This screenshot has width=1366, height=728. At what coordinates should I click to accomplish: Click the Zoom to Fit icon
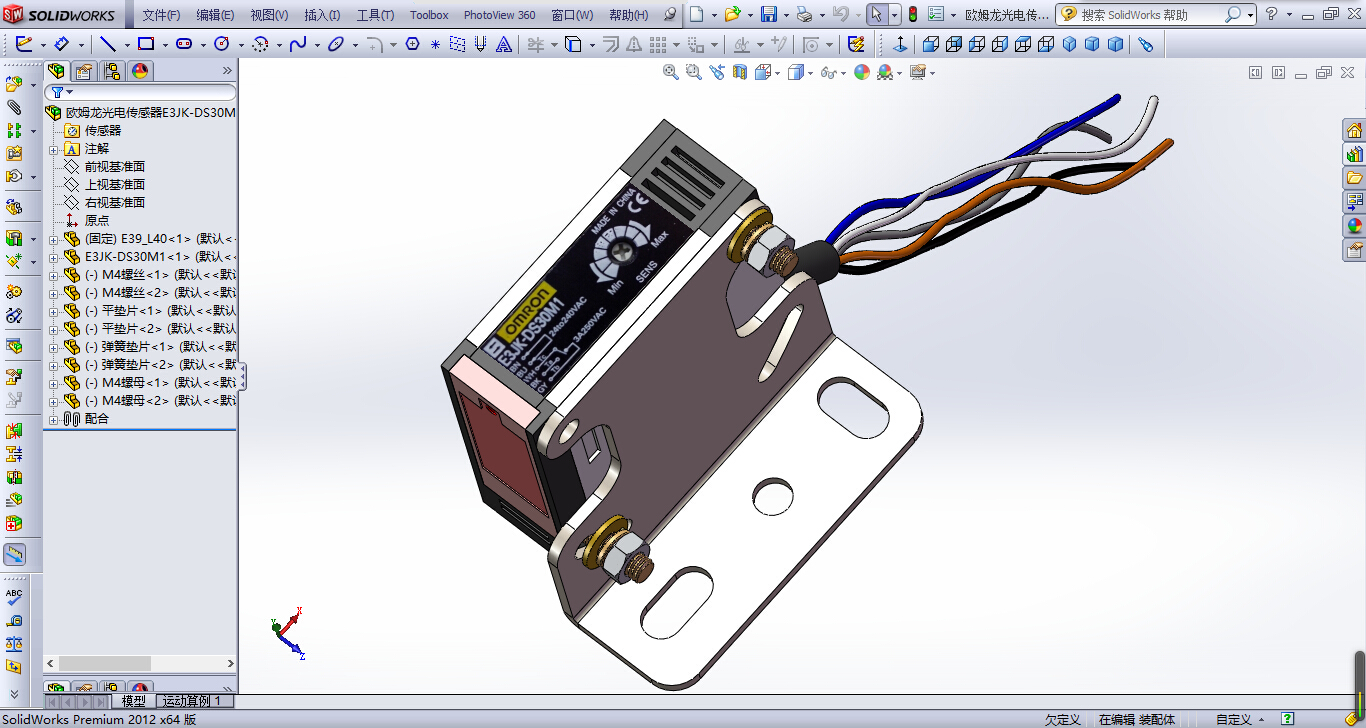671,72
